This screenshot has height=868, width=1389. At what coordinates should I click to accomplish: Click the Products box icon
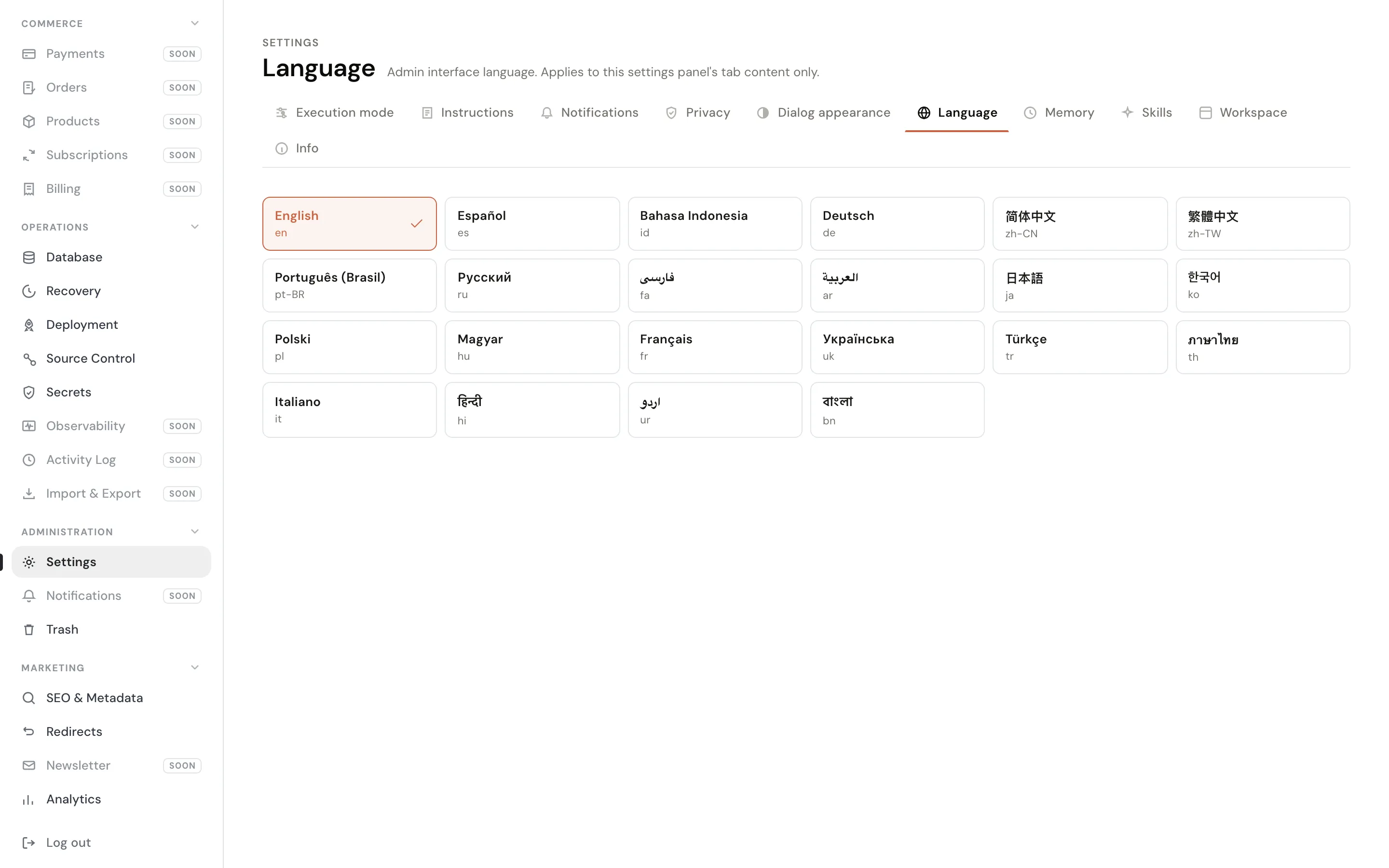click(29, 122)
